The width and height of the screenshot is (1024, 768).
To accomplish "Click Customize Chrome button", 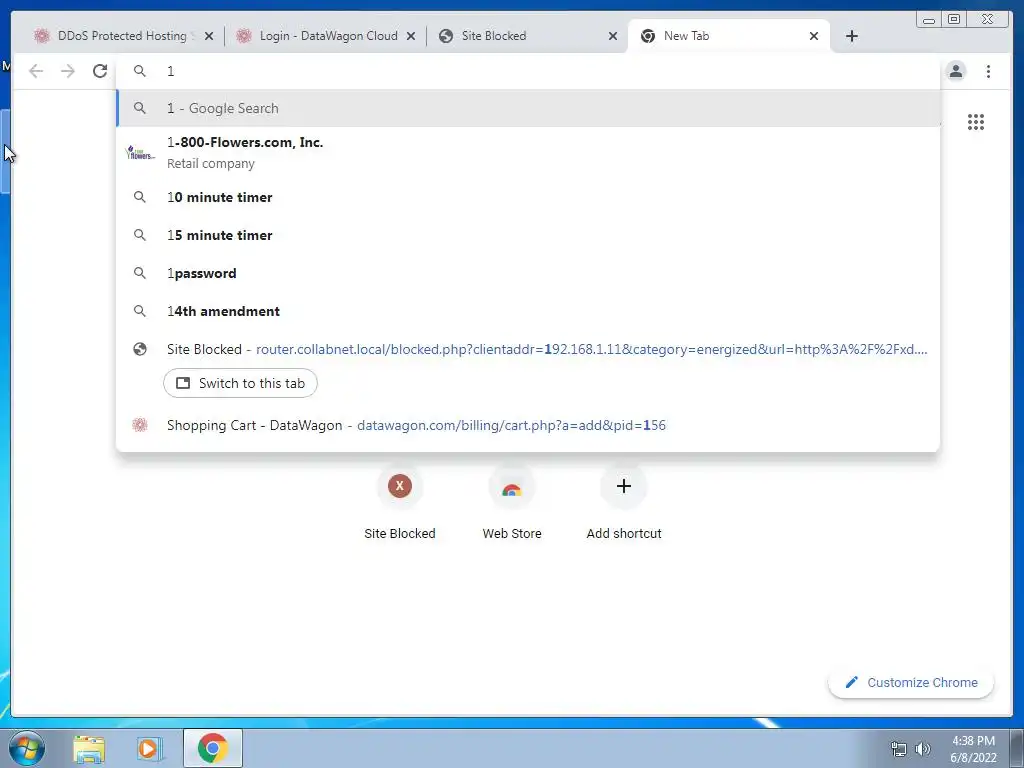I will click(911, 682).
